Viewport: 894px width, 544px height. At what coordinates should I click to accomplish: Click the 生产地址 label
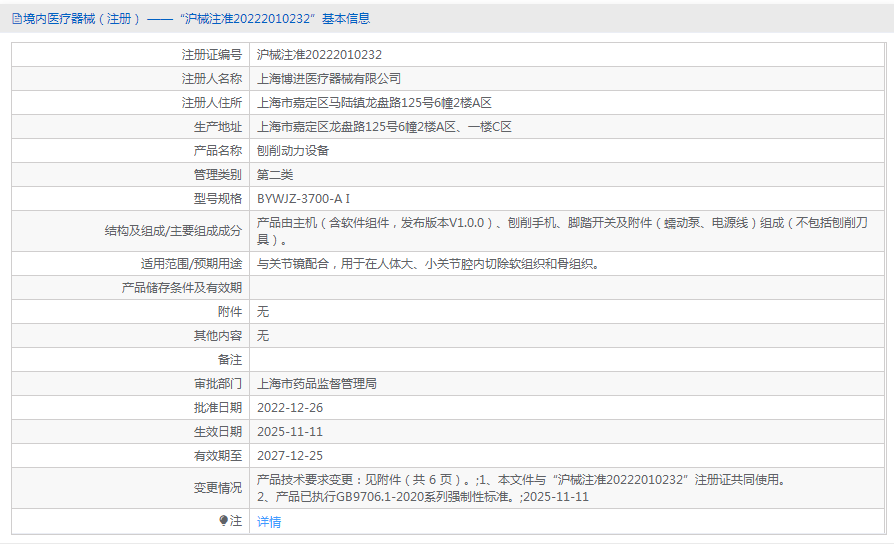point(218,127)
